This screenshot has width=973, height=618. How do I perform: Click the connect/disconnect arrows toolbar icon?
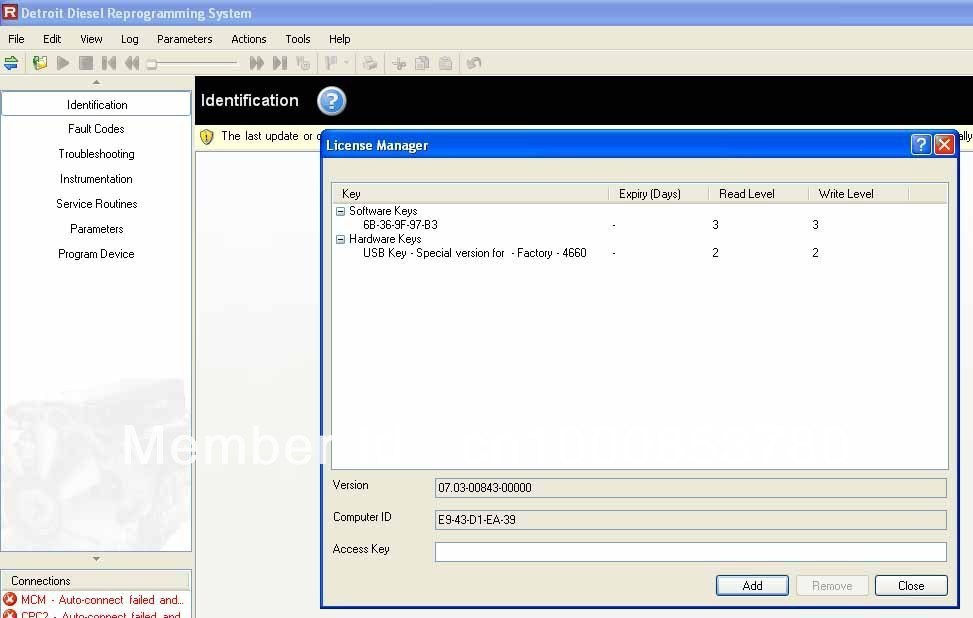(x=11, y=63)
